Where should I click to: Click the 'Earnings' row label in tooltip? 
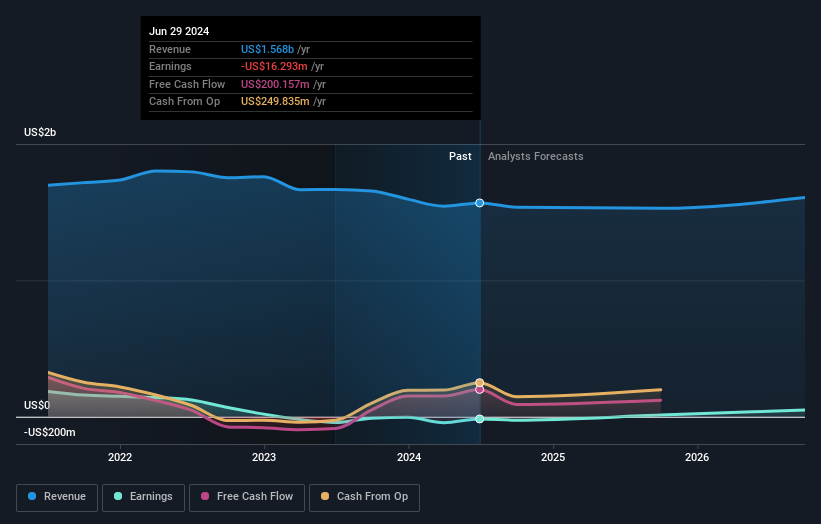pyautogui.click(x=170, y=66)
